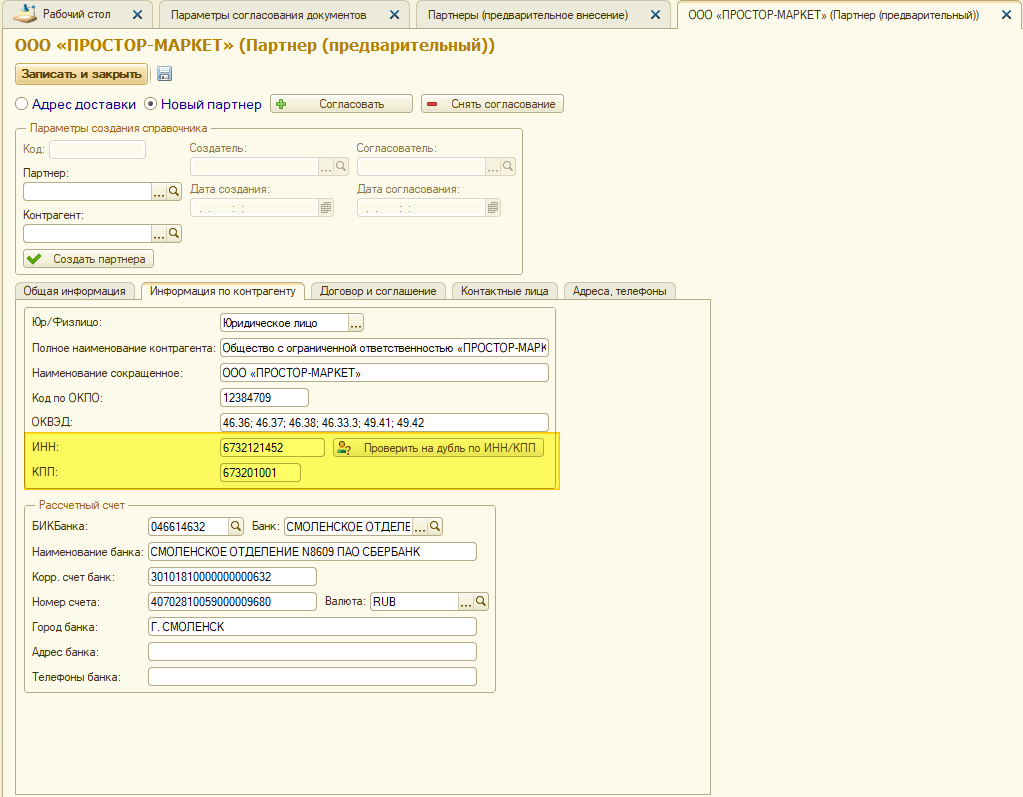Screen dimensions: 1023x797
Task: Click the save diskette icon
Action: pos(165,74)
